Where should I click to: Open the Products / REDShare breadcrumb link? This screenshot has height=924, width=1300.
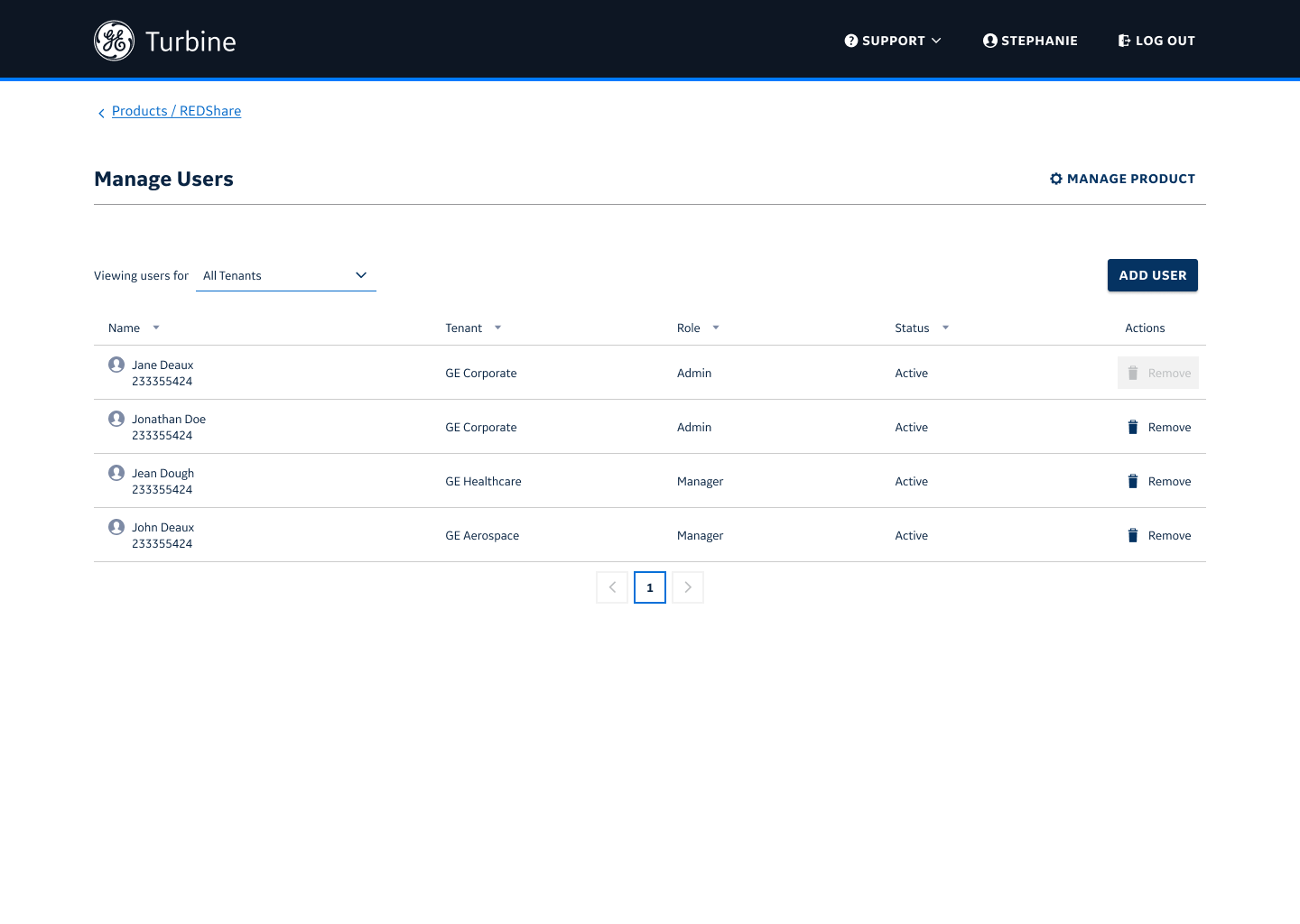pos(176,111)
